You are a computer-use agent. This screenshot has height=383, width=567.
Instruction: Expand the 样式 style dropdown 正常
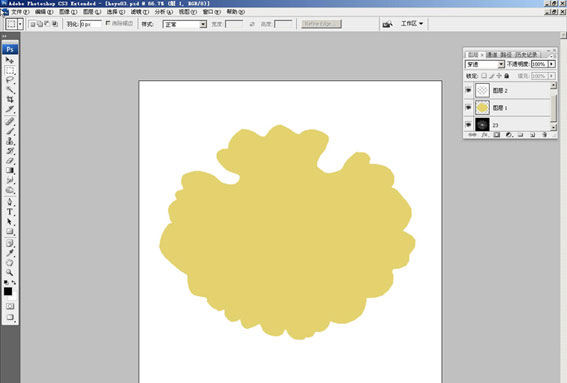(185, 24)
